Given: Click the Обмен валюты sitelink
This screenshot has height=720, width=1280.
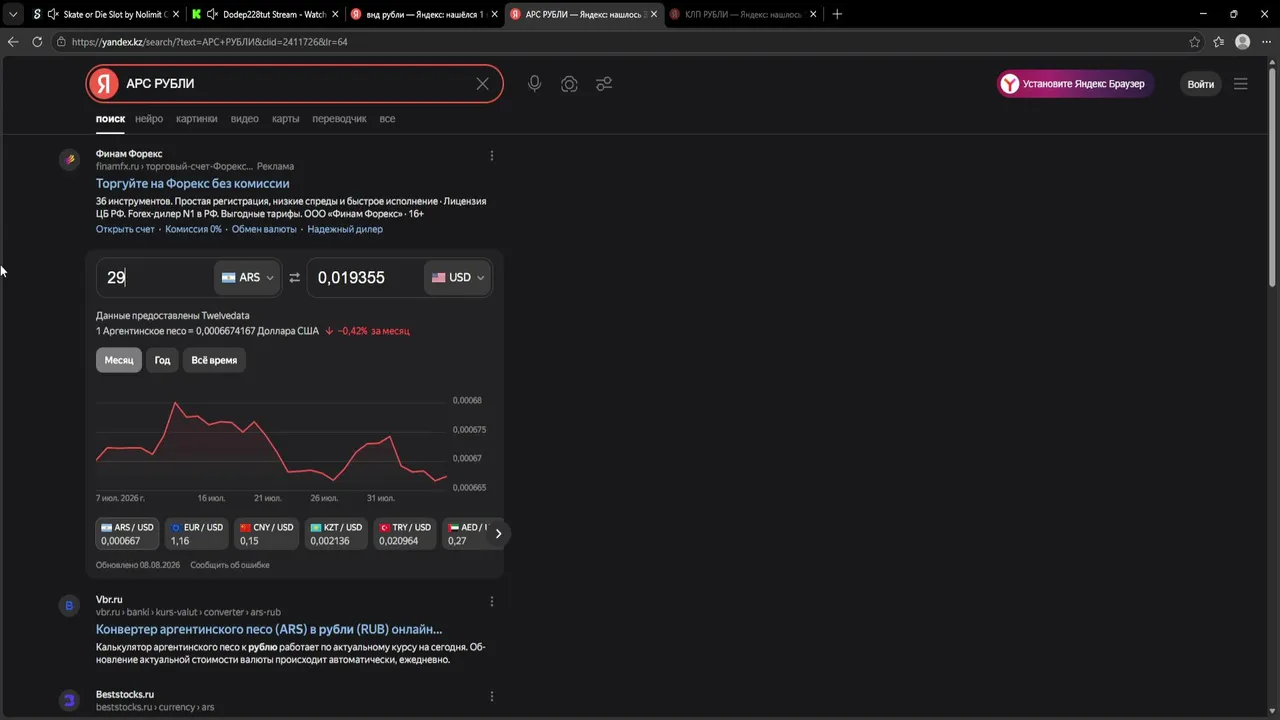Looking at the screenshot, I should 264,229.
